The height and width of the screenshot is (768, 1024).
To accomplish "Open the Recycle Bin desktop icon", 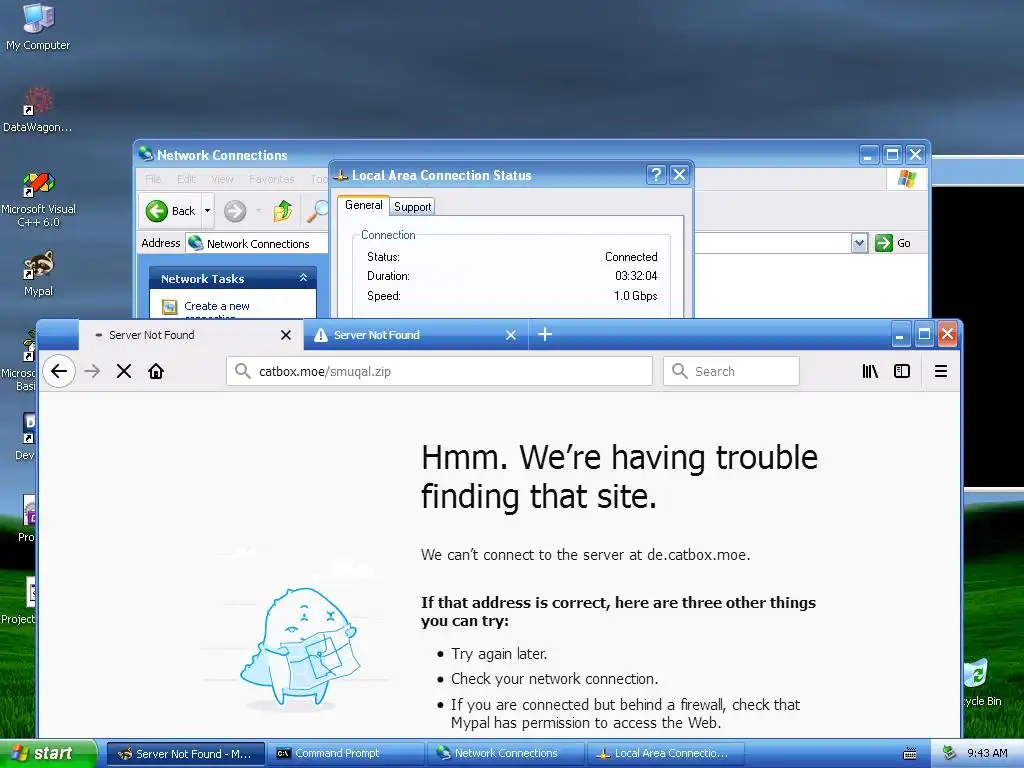I will pos(980,682).
